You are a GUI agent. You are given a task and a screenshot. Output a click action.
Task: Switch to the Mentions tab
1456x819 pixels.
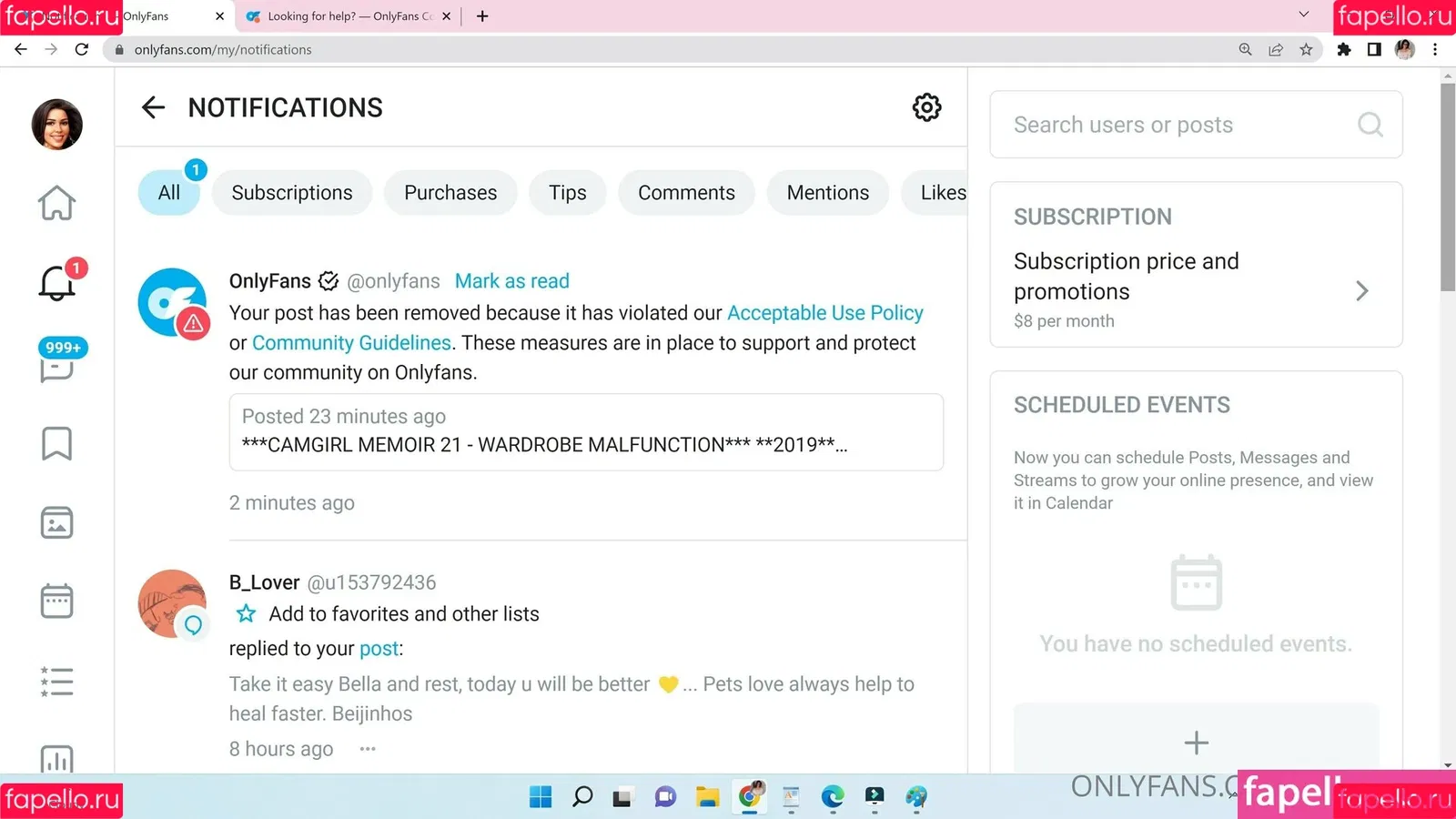point(828,193)
